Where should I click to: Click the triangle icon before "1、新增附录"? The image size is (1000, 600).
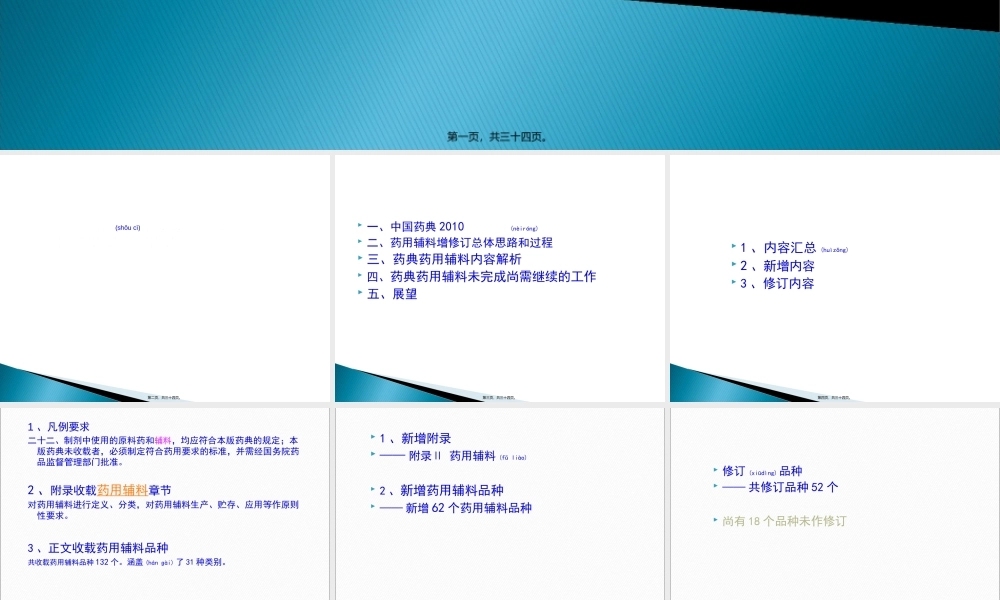pos(372,437)
